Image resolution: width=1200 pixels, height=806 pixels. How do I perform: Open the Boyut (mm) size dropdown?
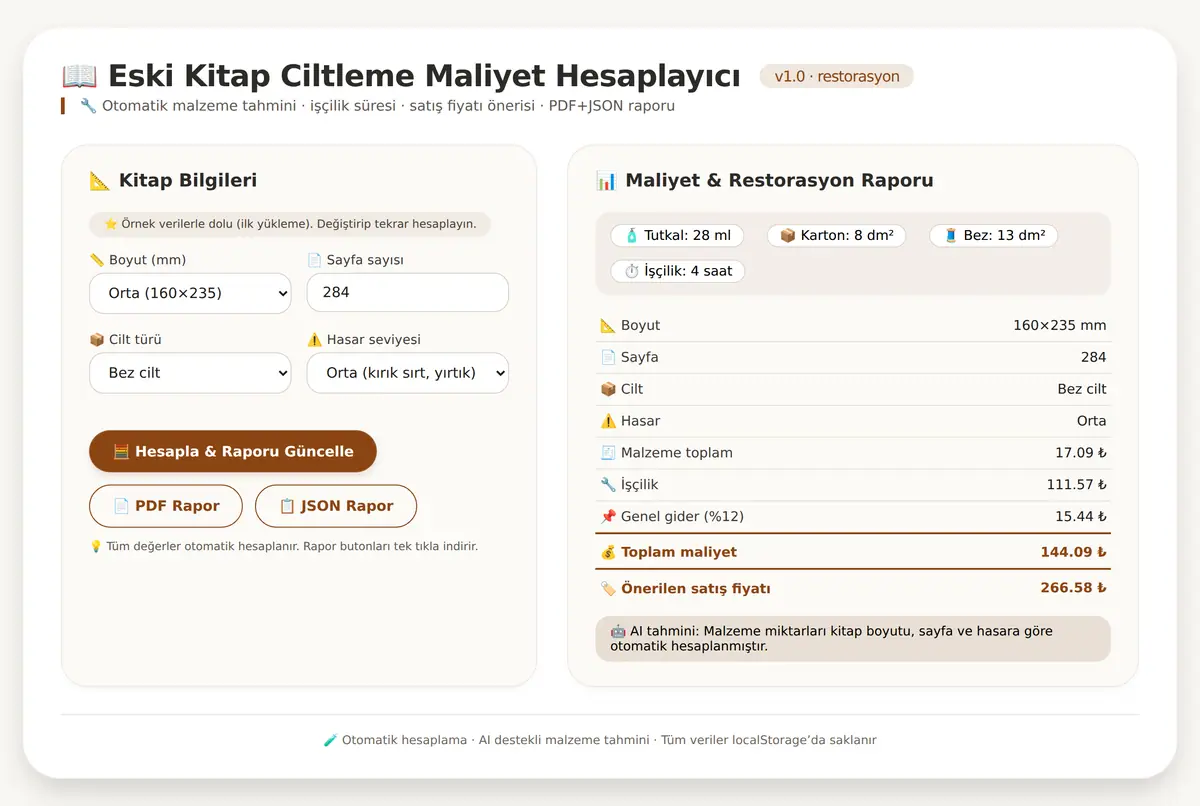tap(190, 293)
